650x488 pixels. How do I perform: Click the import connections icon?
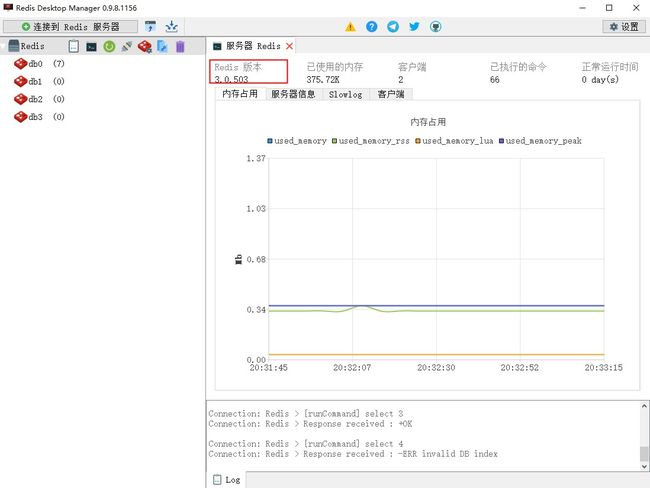150,27
